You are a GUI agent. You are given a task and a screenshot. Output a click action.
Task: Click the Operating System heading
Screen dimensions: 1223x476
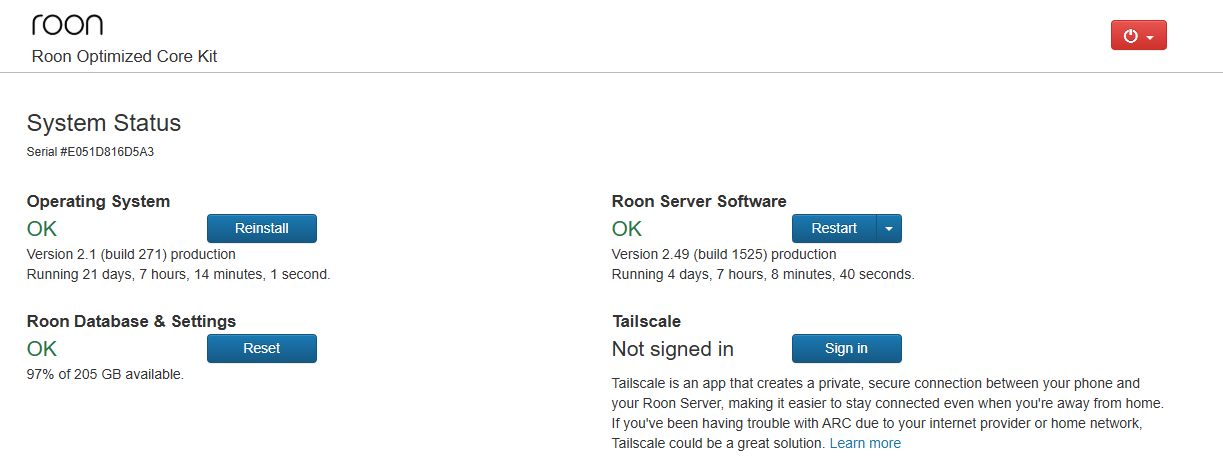(x=98, y=201)
